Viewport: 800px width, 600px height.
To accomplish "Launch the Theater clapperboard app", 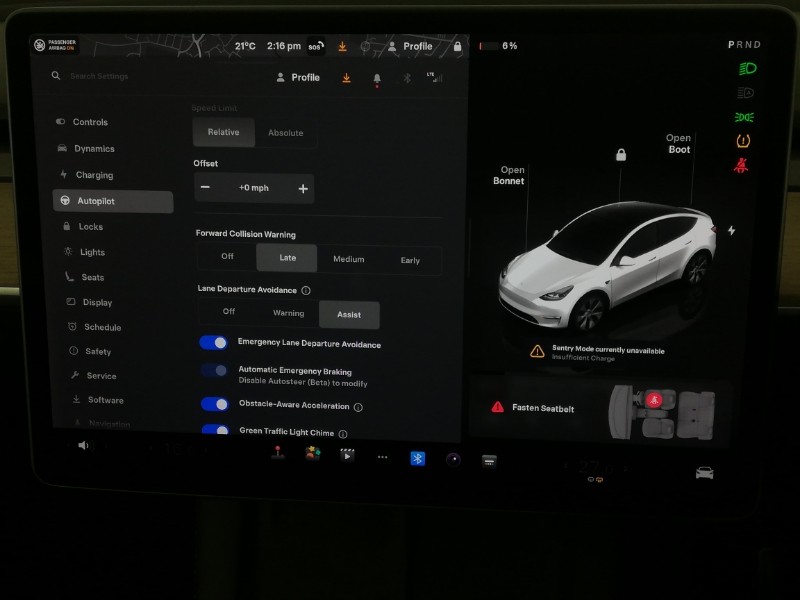I will pos(347,455).
